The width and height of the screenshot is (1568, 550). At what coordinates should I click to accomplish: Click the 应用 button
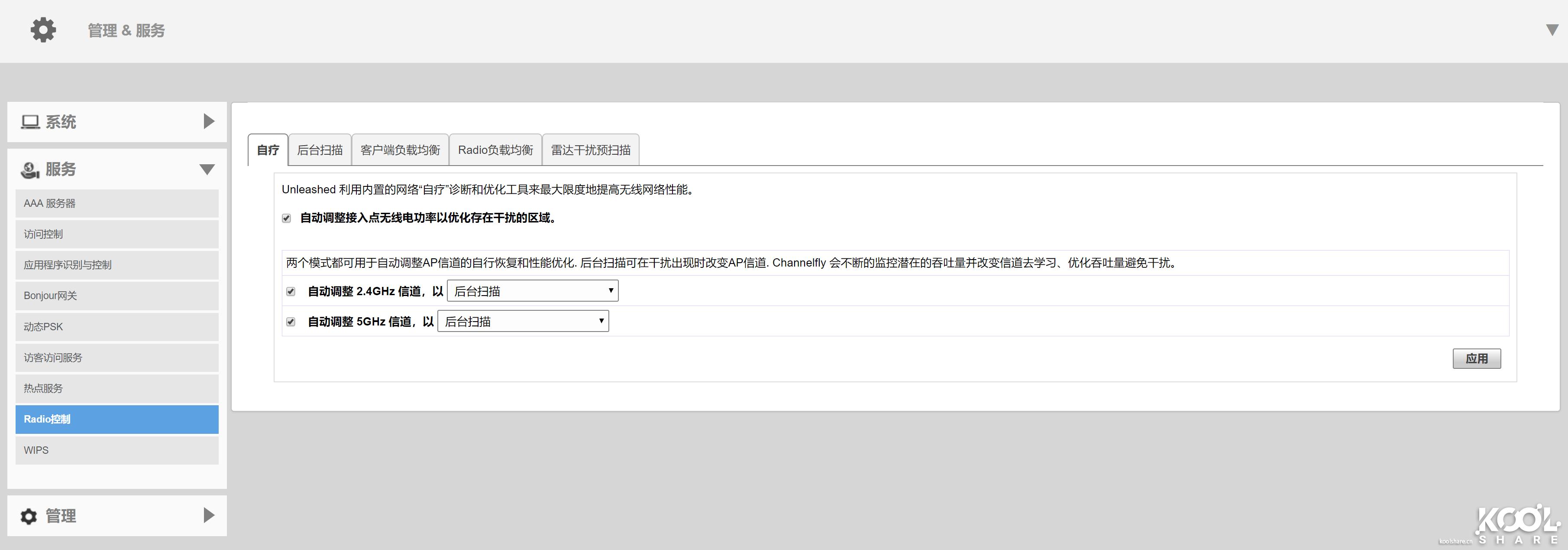click(1477, 359)
